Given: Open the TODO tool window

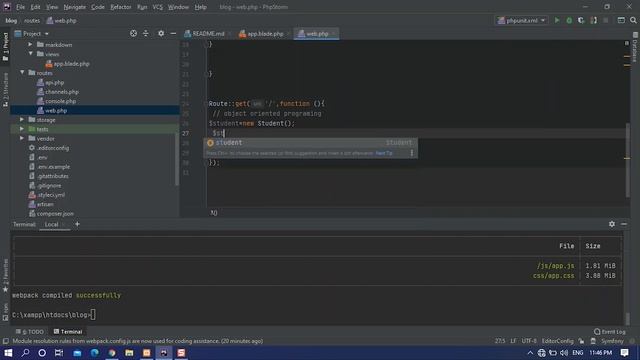Looking at the screenshot, I should (30, 332).
